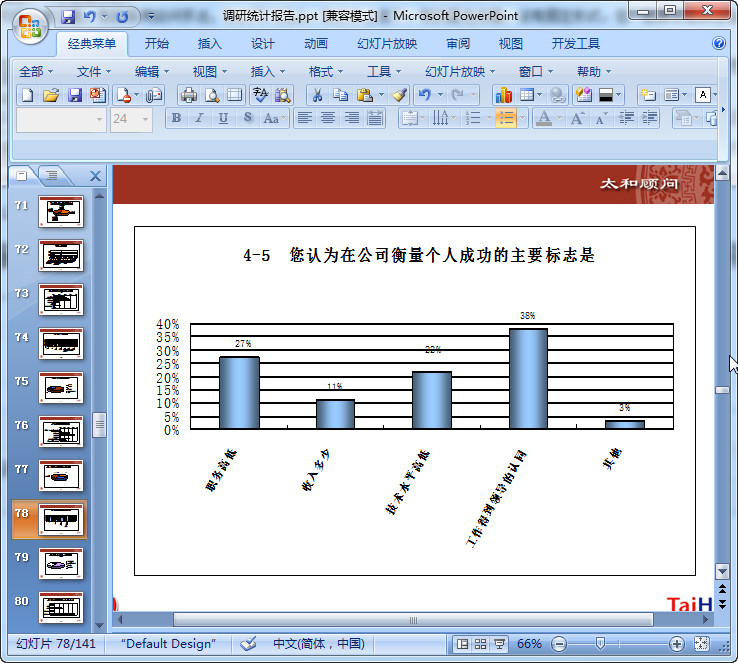Viewport: 738px width, 663px height.
Task: Toggle align text left
Action: coord(305,118)
